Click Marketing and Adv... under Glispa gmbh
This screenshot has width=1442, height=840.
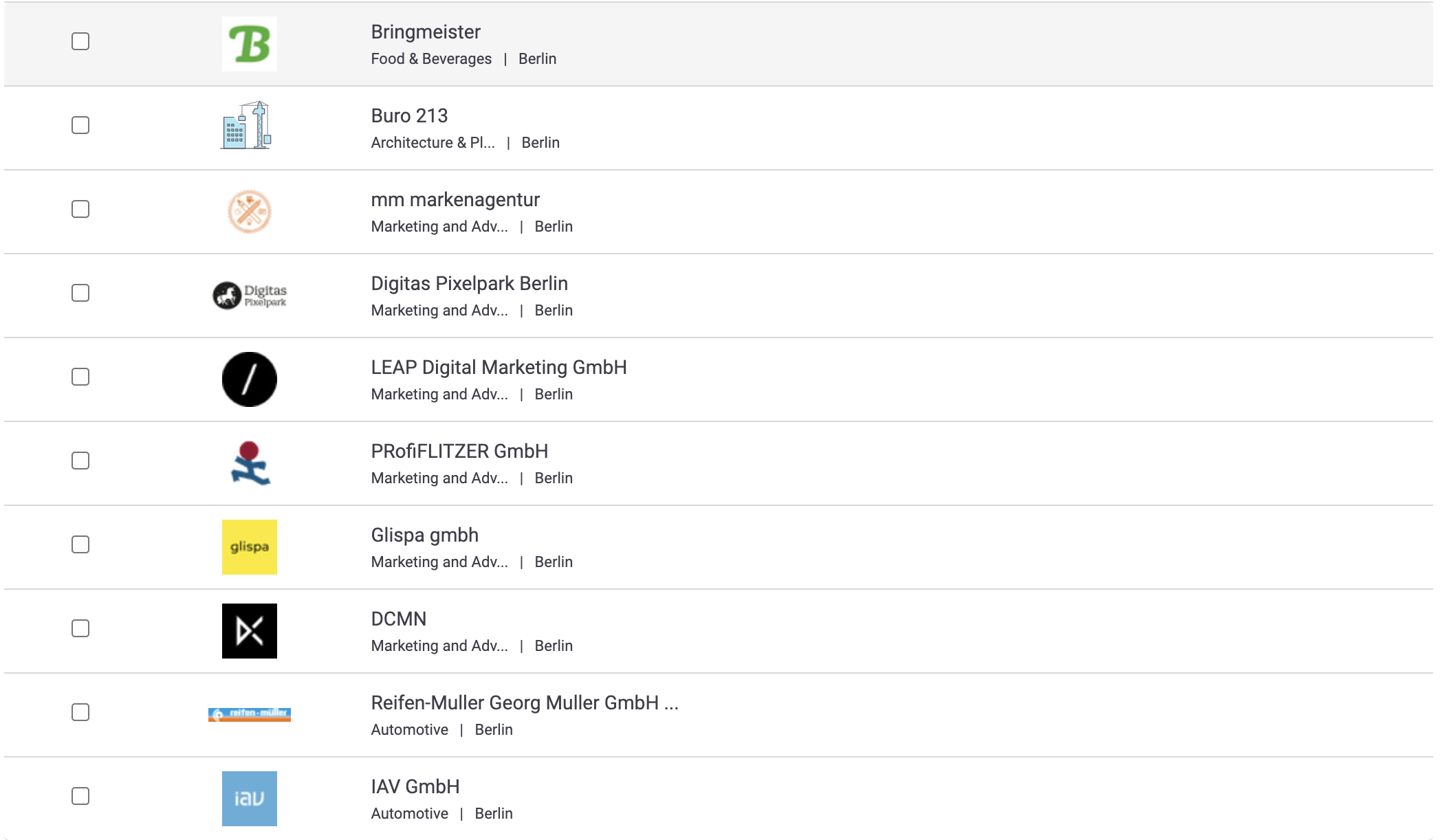click(x=439, y=562)
